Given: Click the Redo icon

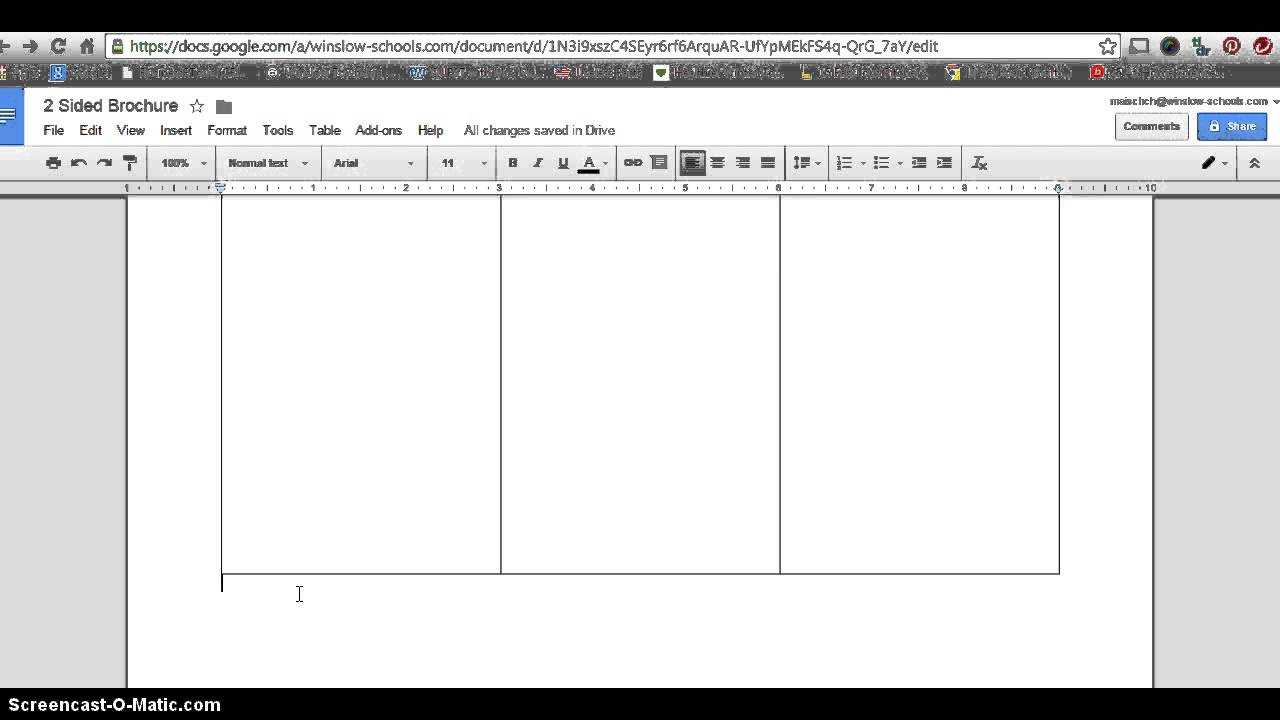Looking at the screenshot, I should [104, 162].
